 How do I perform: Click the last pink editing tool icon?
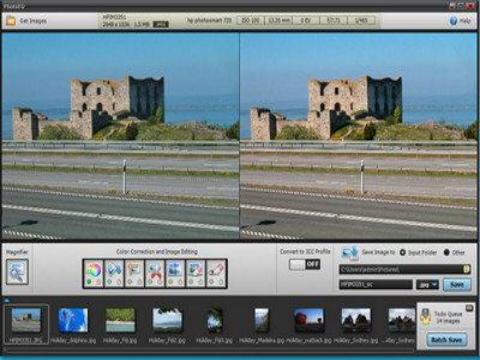[x=216, y=273]
